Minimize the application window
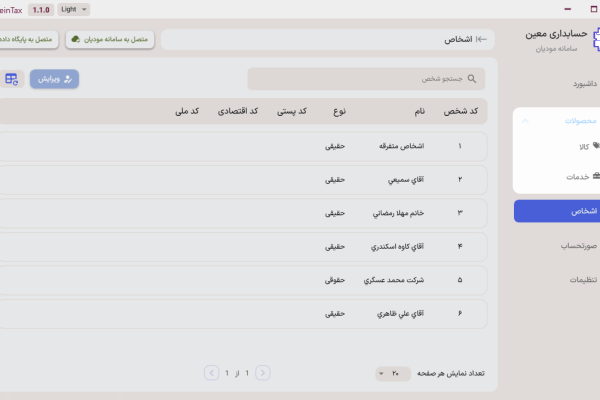Screen dimensions: 600x400 (x=567, y=9)
